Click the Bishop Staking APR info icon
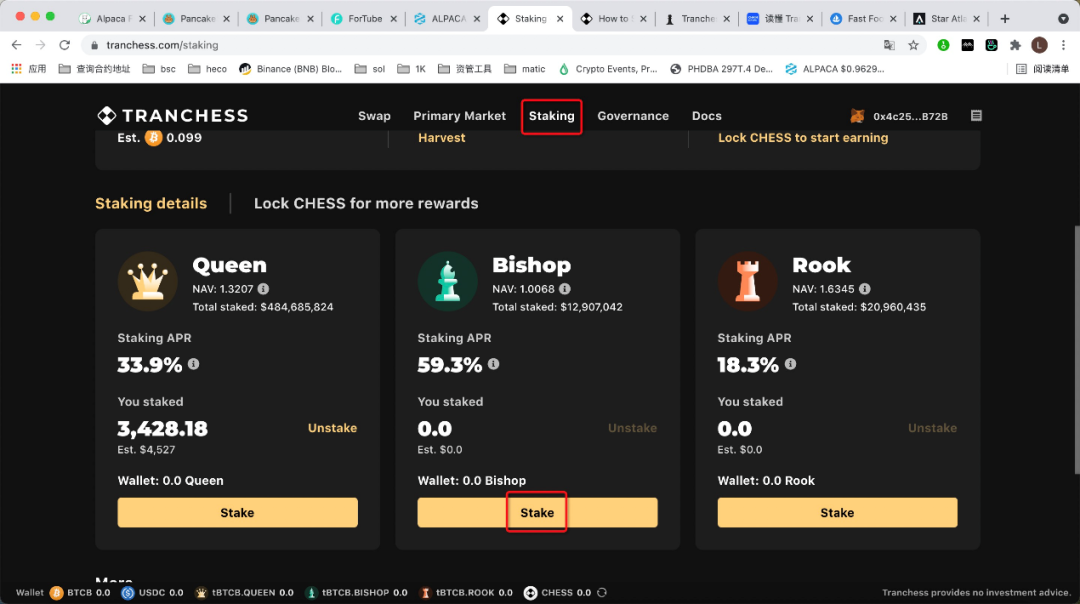The width and height of the screenshot is (1080, 604). [x=493, y=364]
